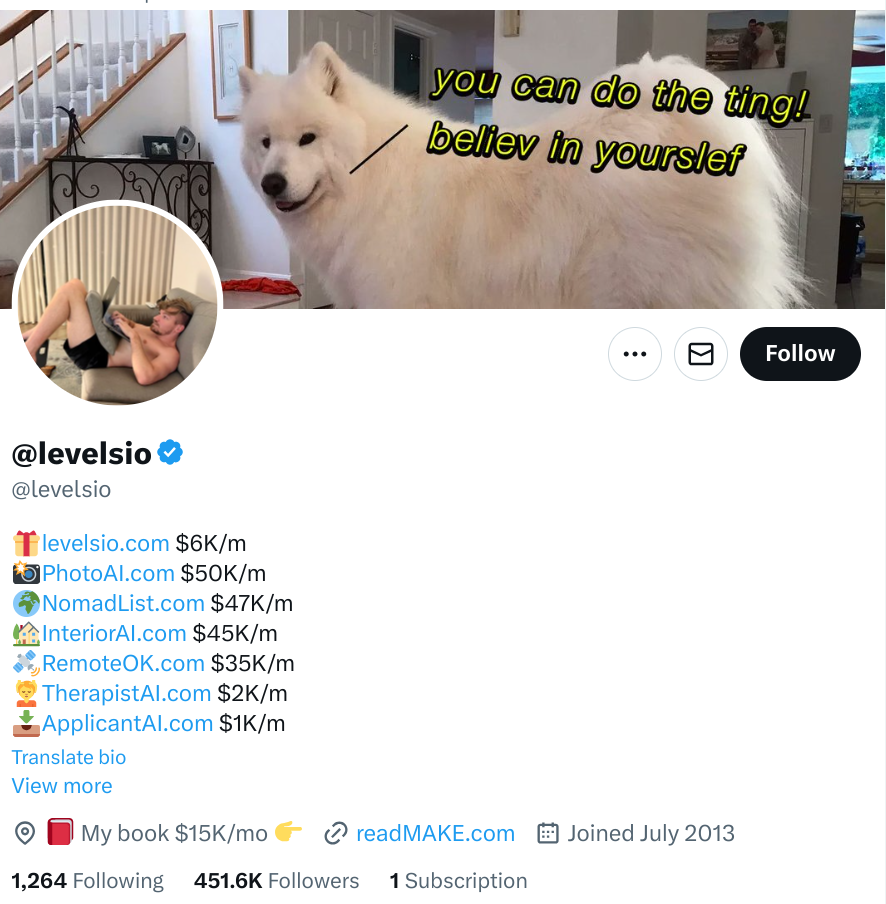The image size is (886, 904).
Task: Click the chain link icon beside readMAKE.com
Action: point(335,834)
